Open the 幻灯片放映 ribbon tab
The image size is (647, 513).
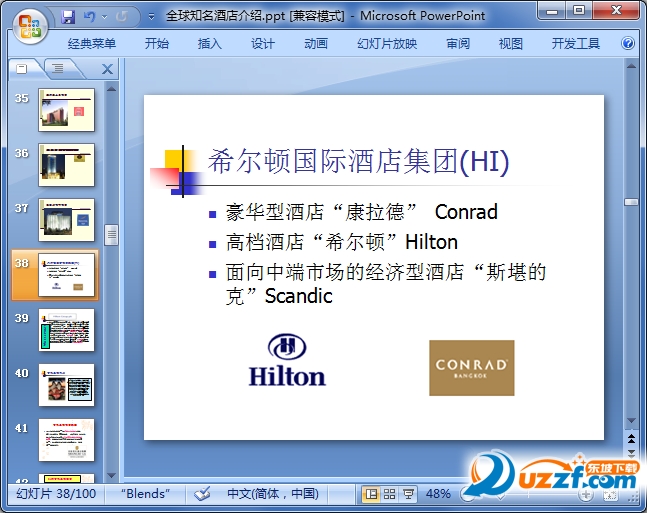click(x=387, y=43)
